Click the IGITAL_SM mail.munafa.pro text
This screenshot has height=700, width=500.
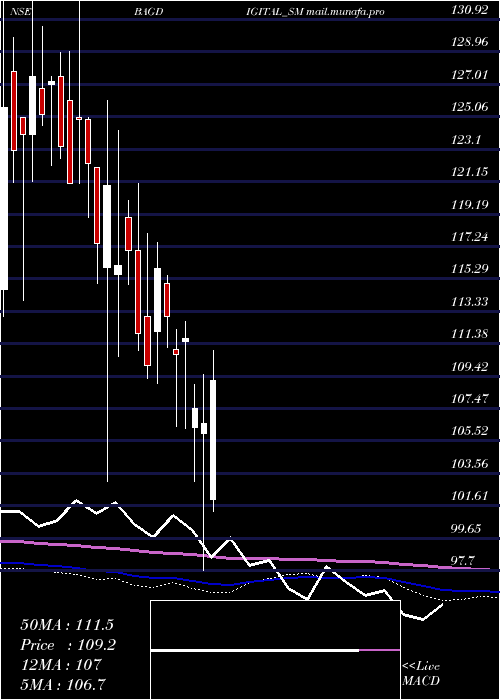315,12
